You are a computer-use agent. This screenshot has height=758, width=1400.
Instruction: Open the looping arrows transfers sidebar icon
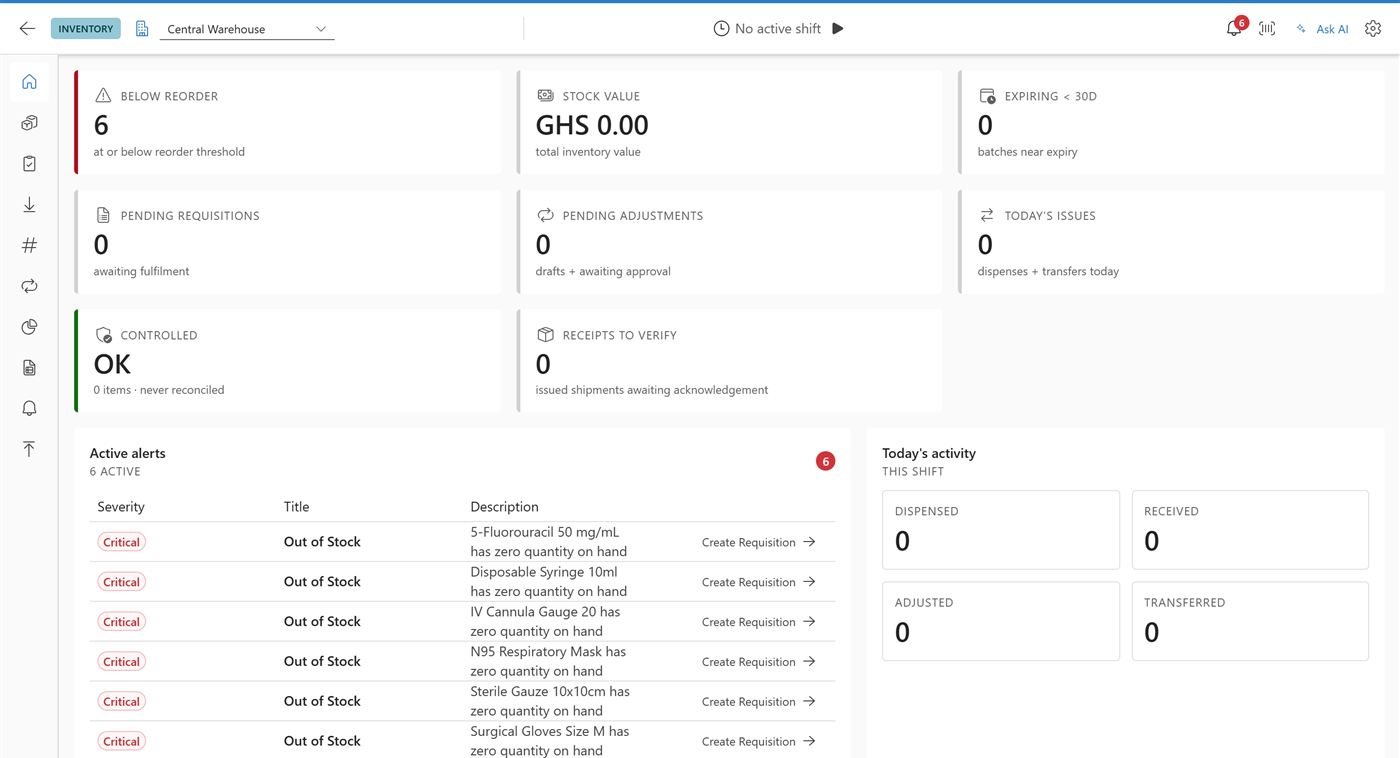click(x=29, y=286)
